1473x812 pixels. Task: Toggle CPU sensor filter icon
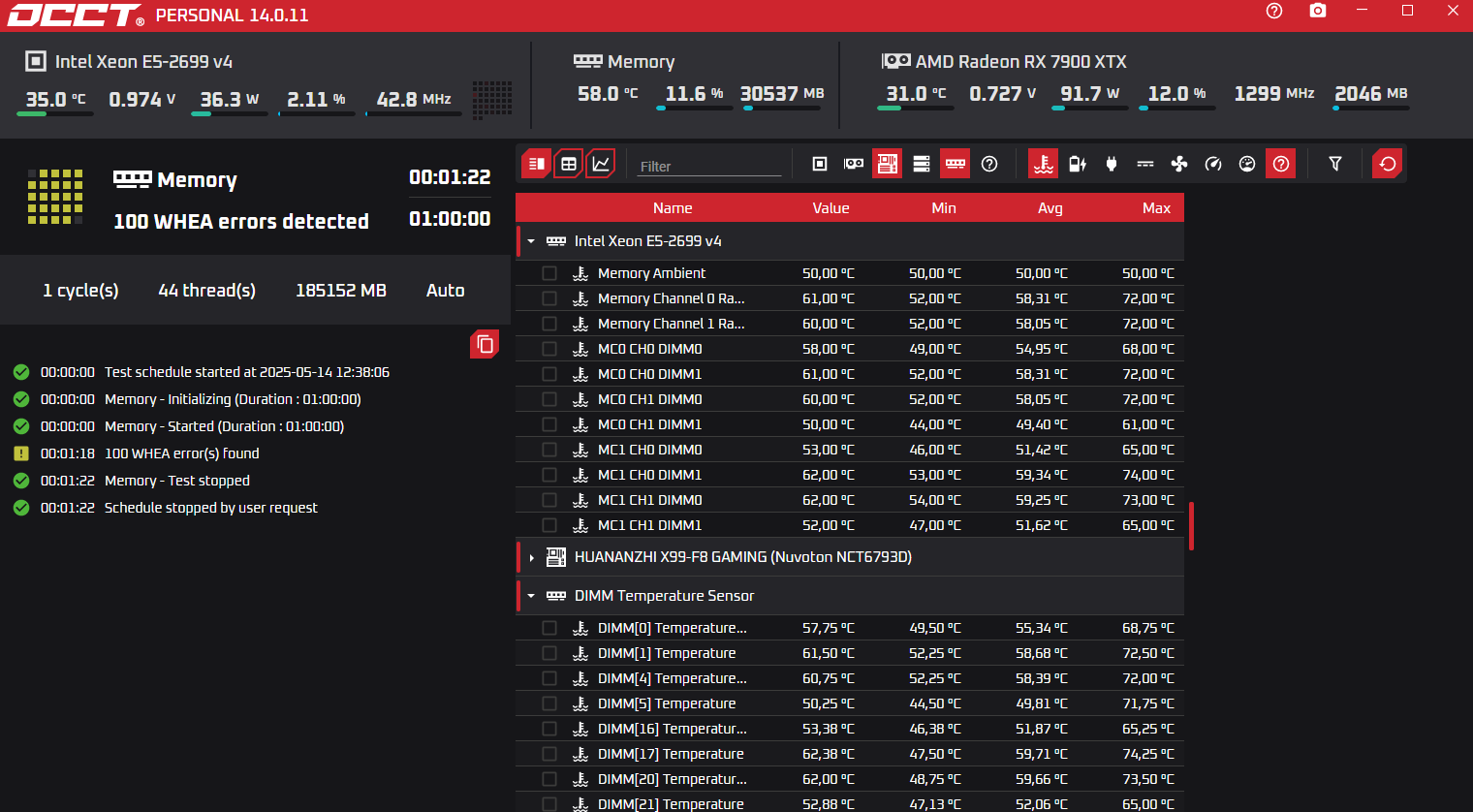coord(820,164)
